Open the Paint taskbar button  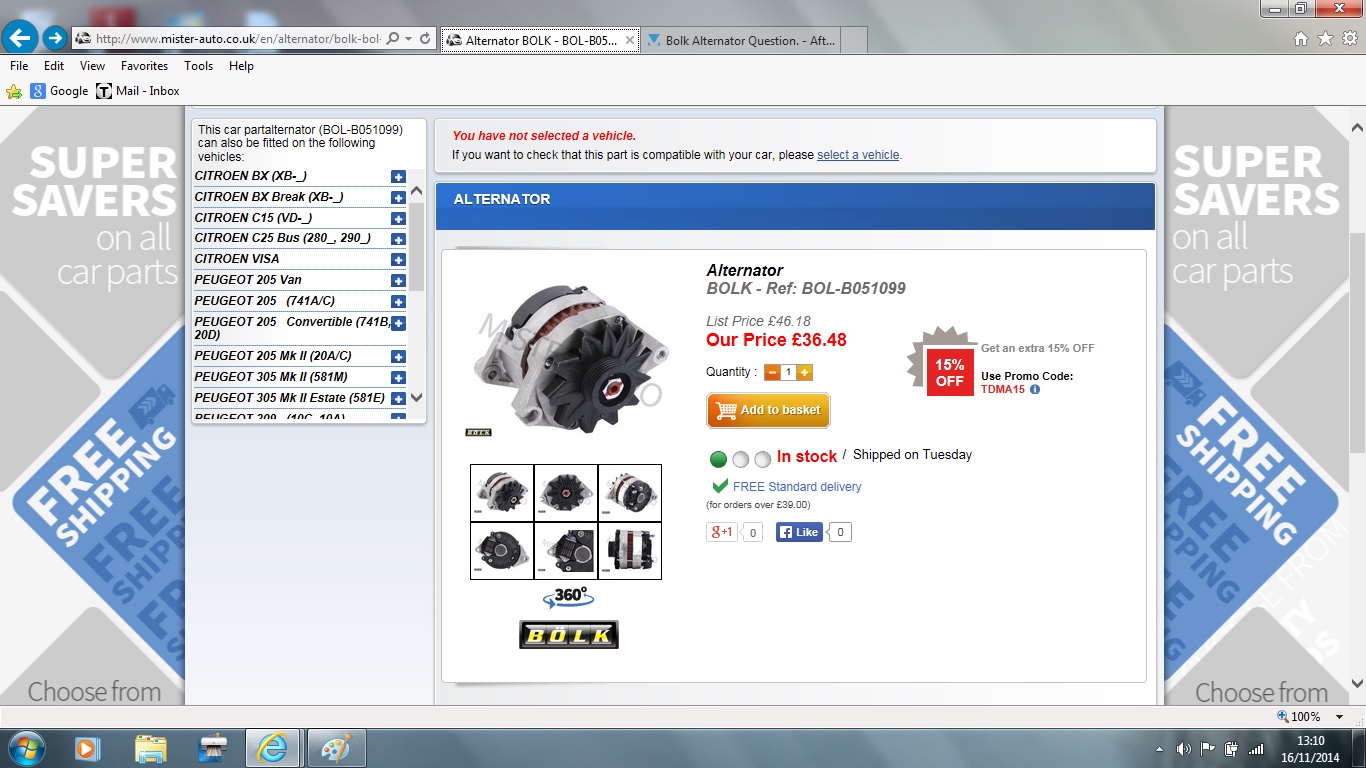(x=336, y=748)
